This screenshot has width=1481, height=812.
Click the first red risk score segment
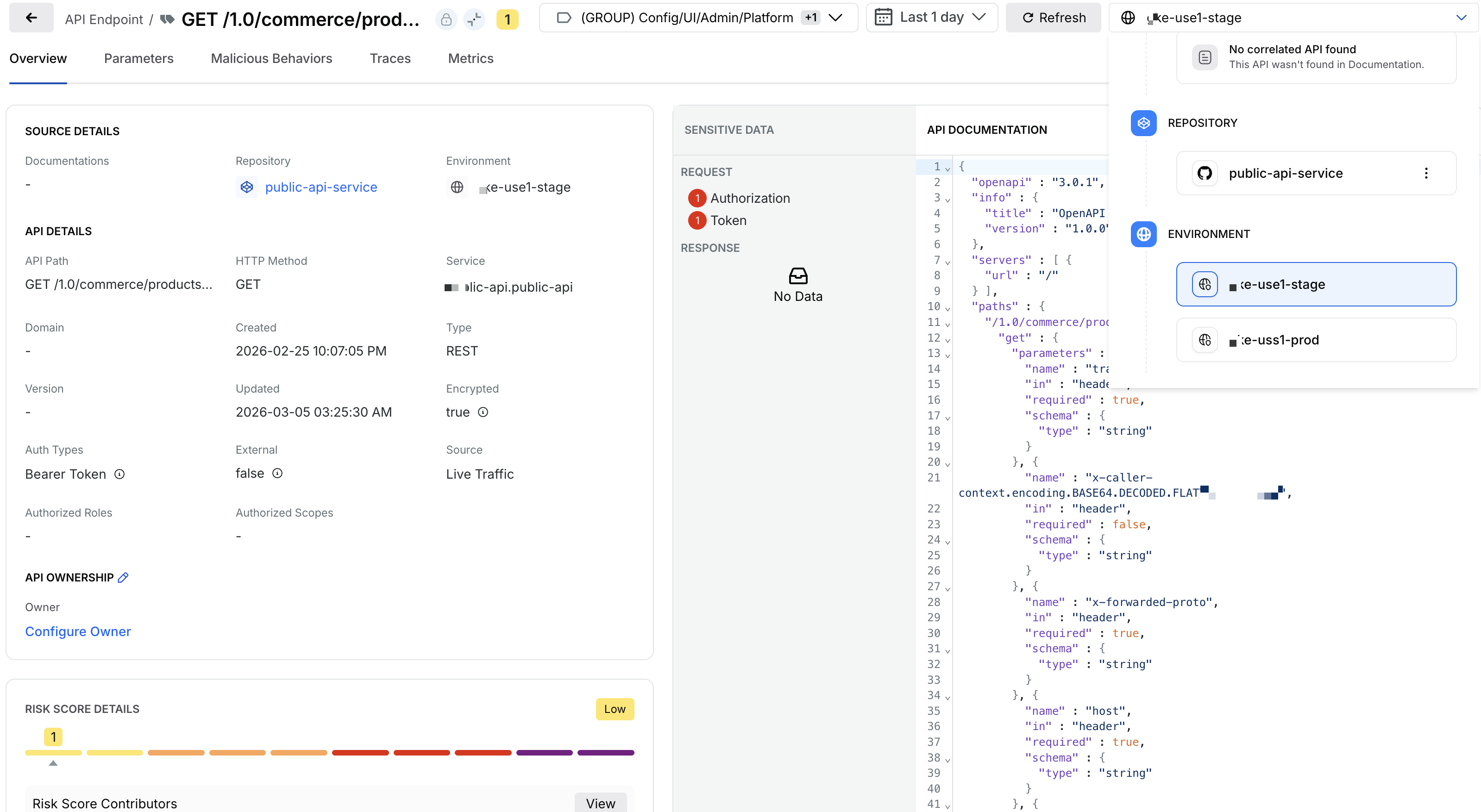360,752
